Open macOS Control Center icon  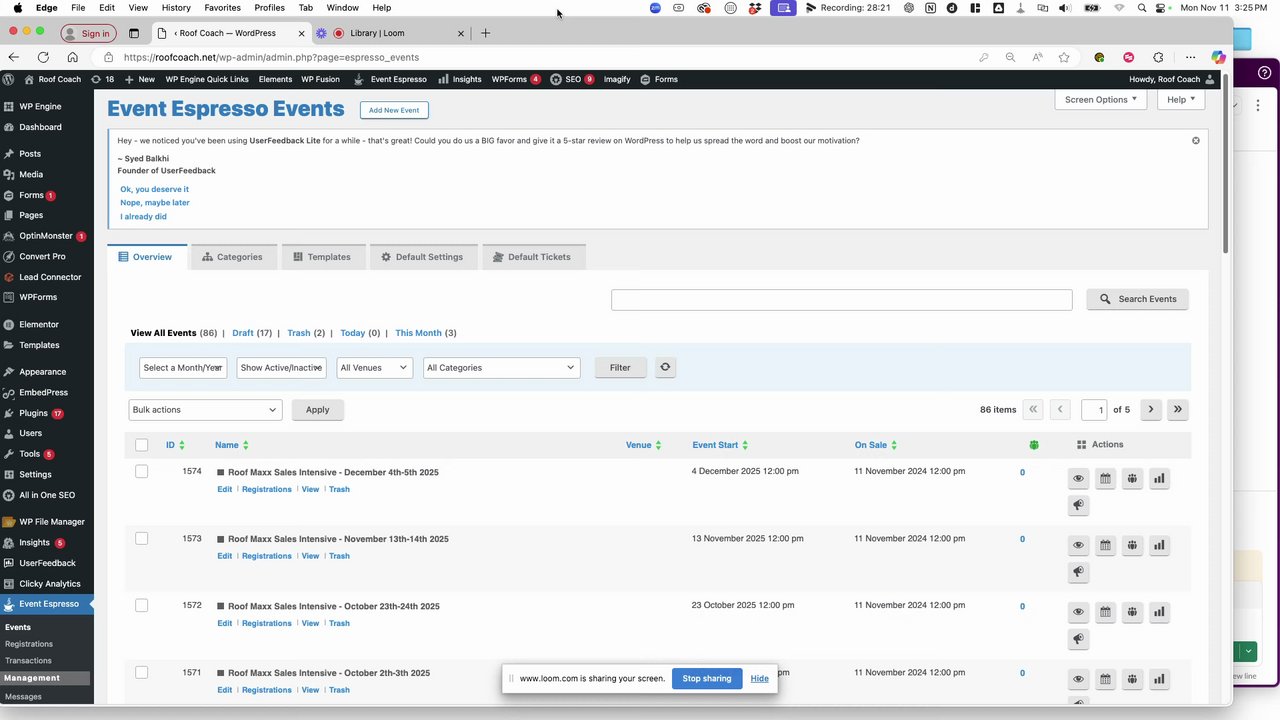tap(1162, 8)
